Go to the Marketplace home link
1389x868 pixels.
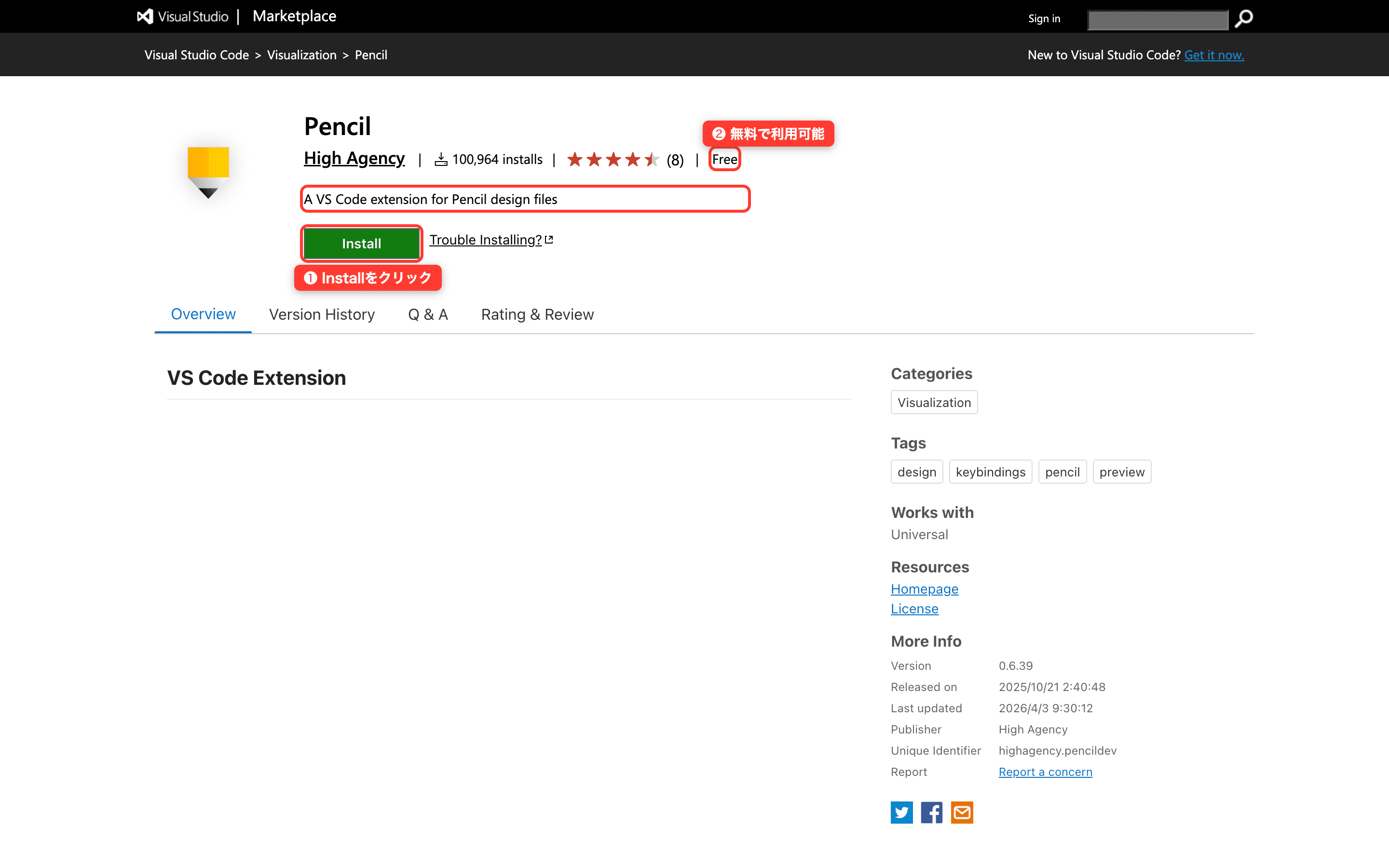(295, 16)
